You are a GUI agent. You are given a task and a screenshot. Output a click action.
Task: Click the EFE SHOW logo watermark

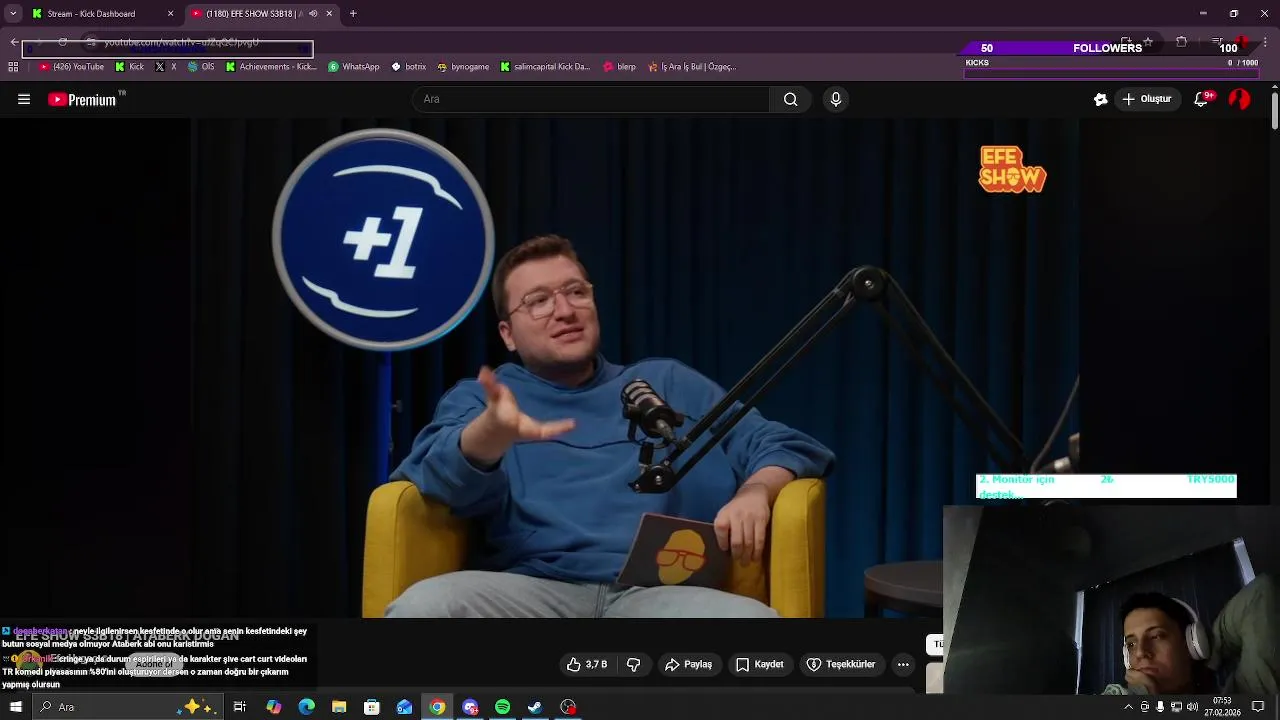click(1012, 169)
